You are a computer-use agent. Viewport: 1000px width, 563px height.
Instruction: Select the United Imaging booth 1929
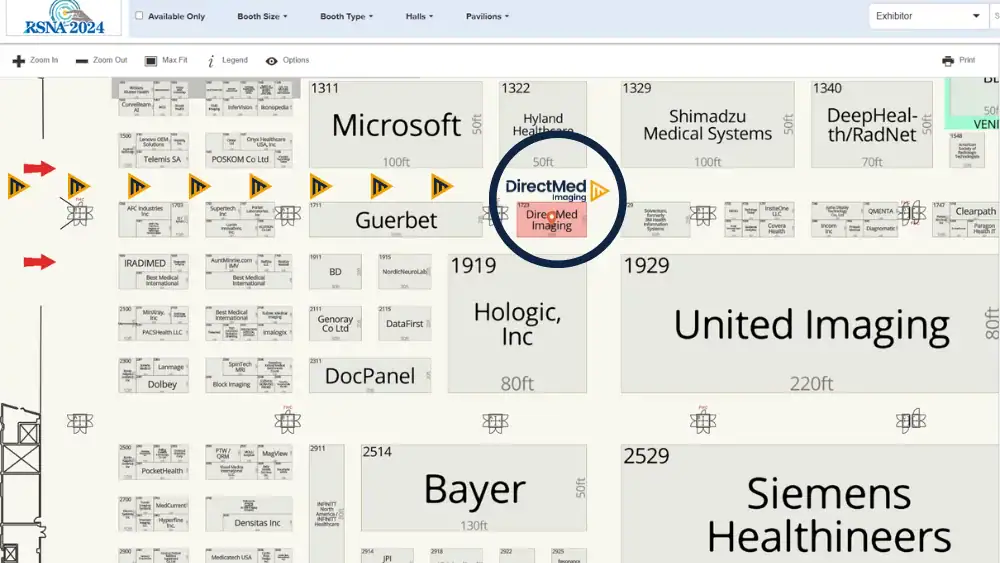coord(810,323)
